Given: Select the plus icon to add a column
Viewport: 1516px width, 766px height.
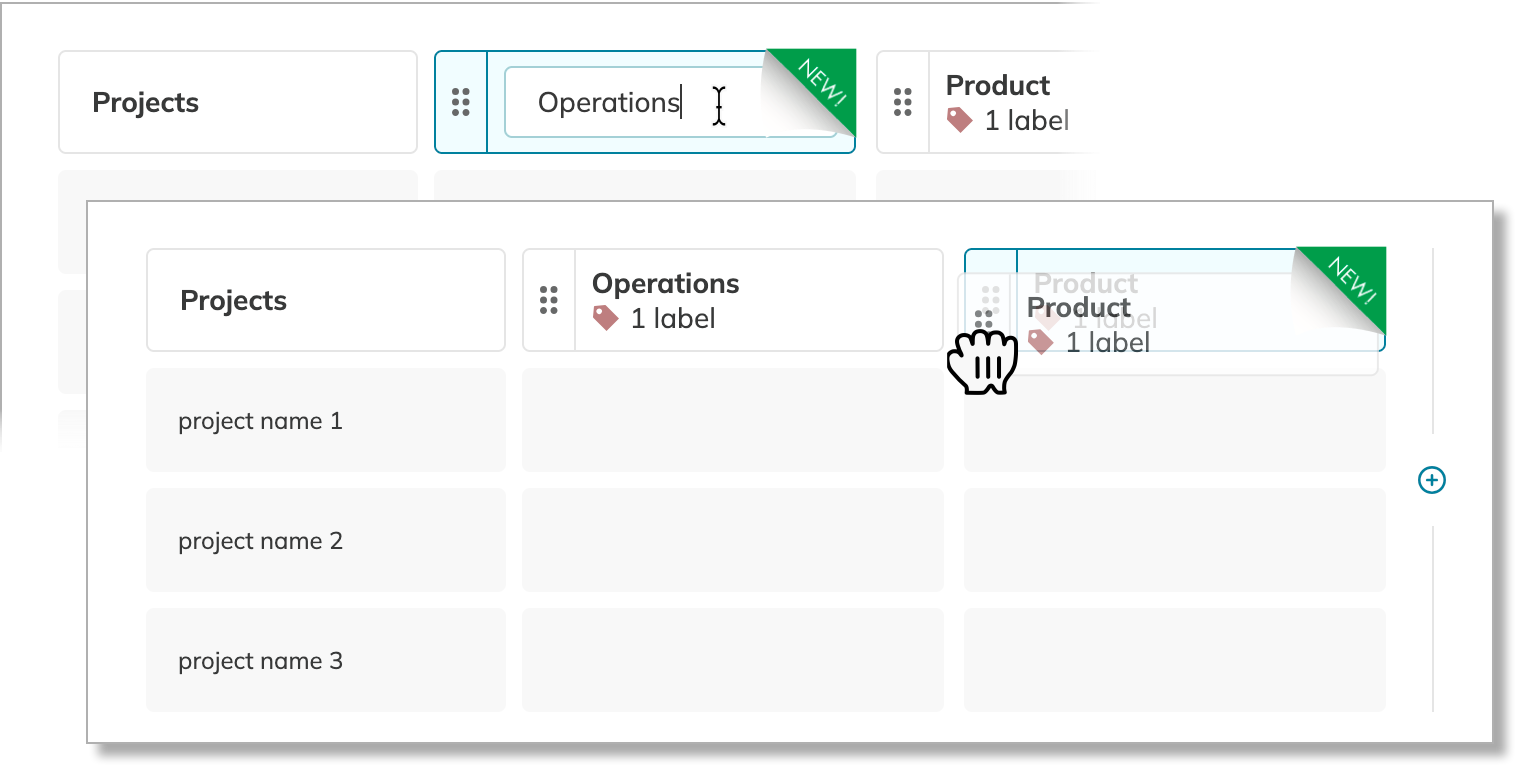Looking at the screenshot, I should (x=1432, y=480).
